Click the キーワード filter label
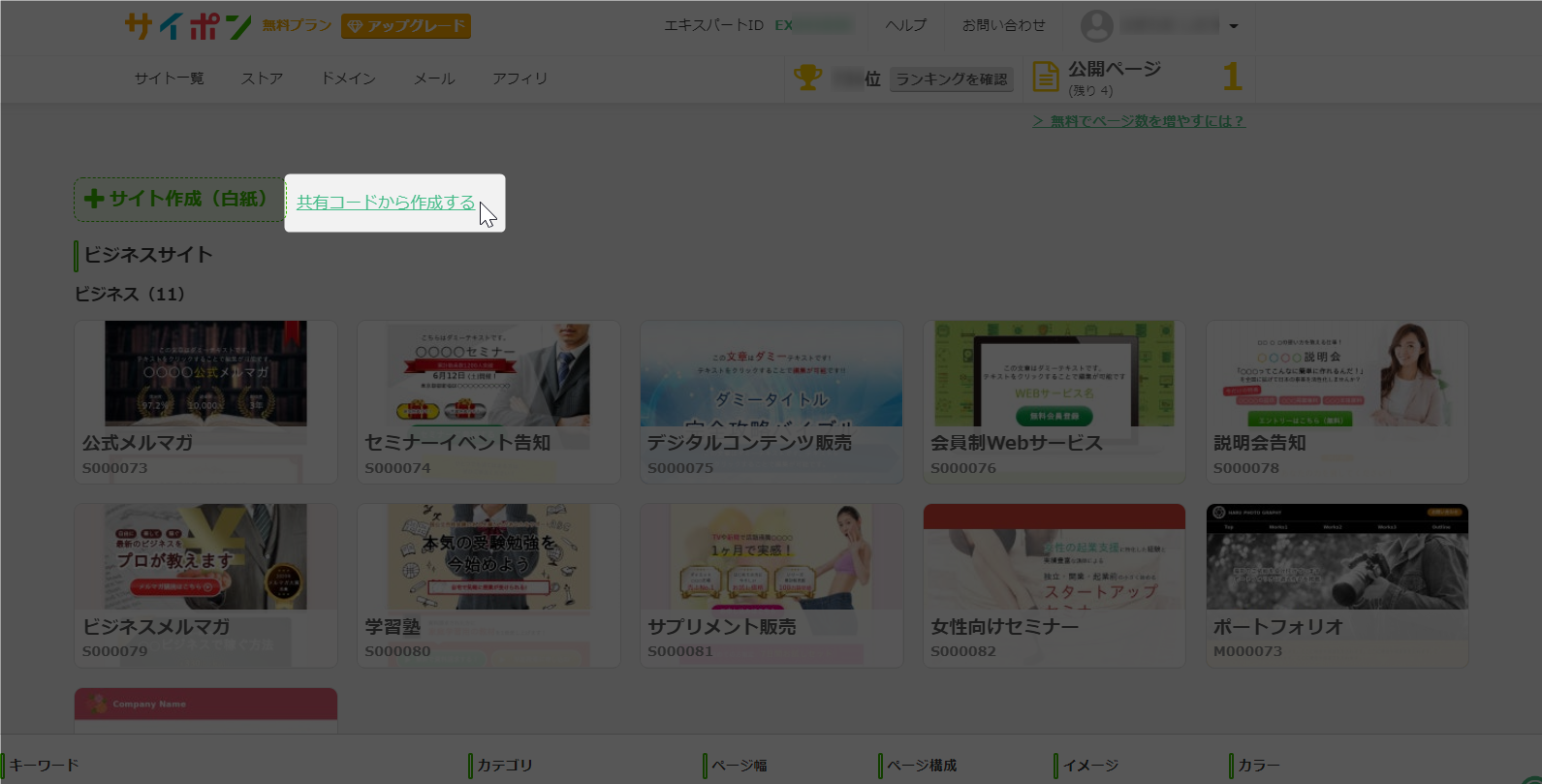Viewport: 1542px width, 784px height. click(x=44, y=766)
